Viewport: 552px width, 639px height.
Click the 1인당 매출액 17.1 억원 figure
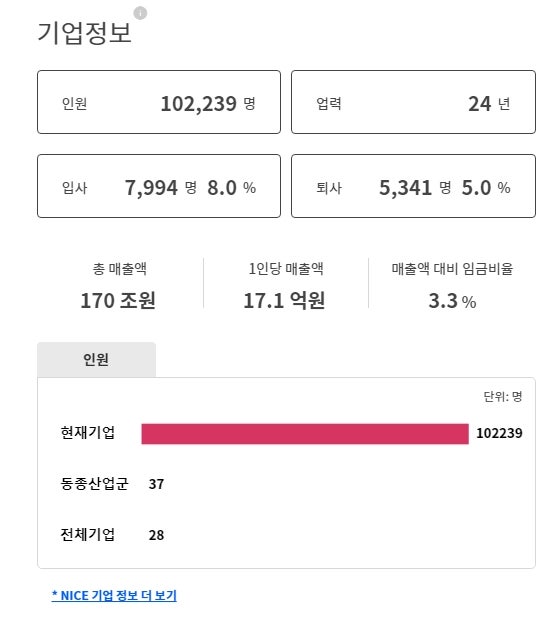point(284,301)
